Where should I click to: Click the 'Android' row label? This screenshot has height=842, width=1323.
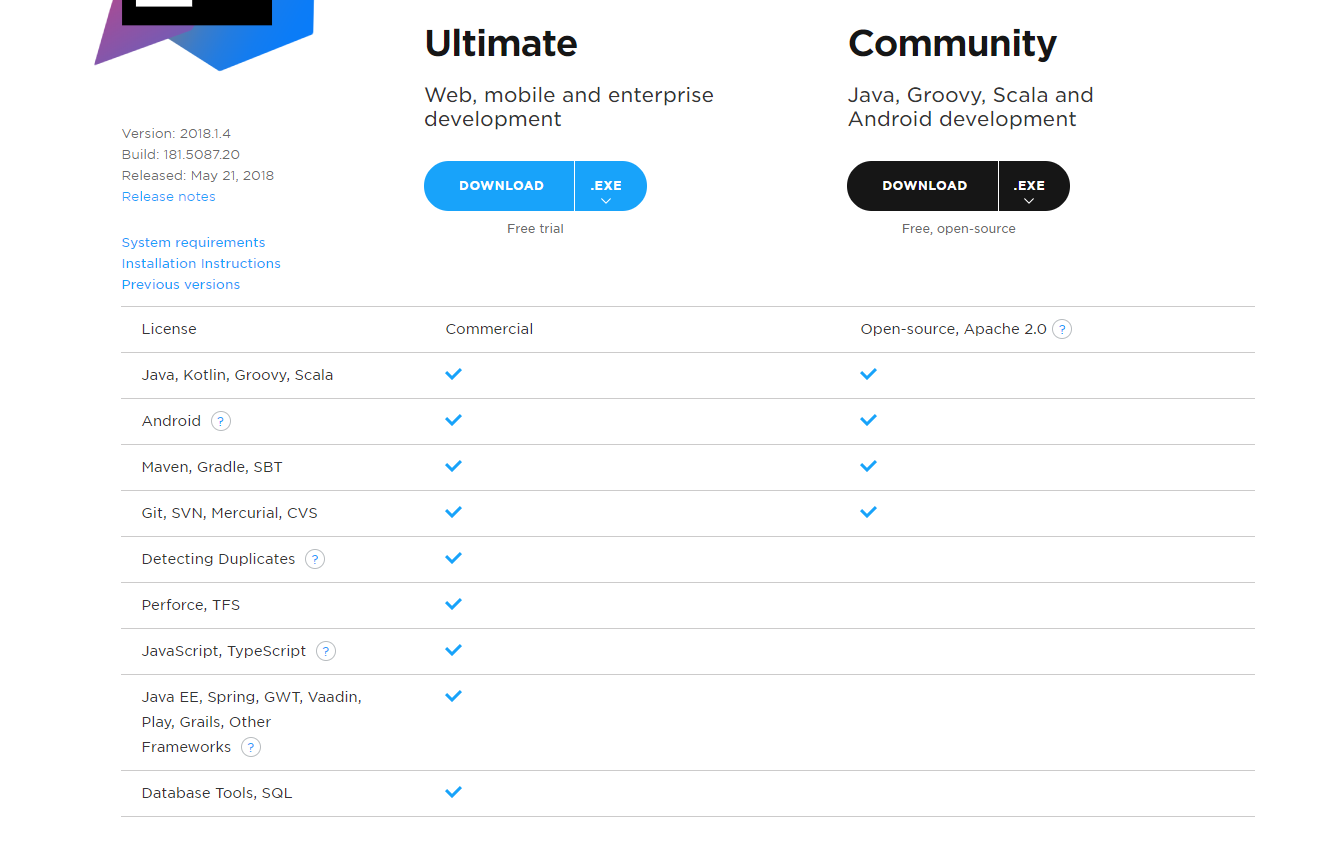171,421
